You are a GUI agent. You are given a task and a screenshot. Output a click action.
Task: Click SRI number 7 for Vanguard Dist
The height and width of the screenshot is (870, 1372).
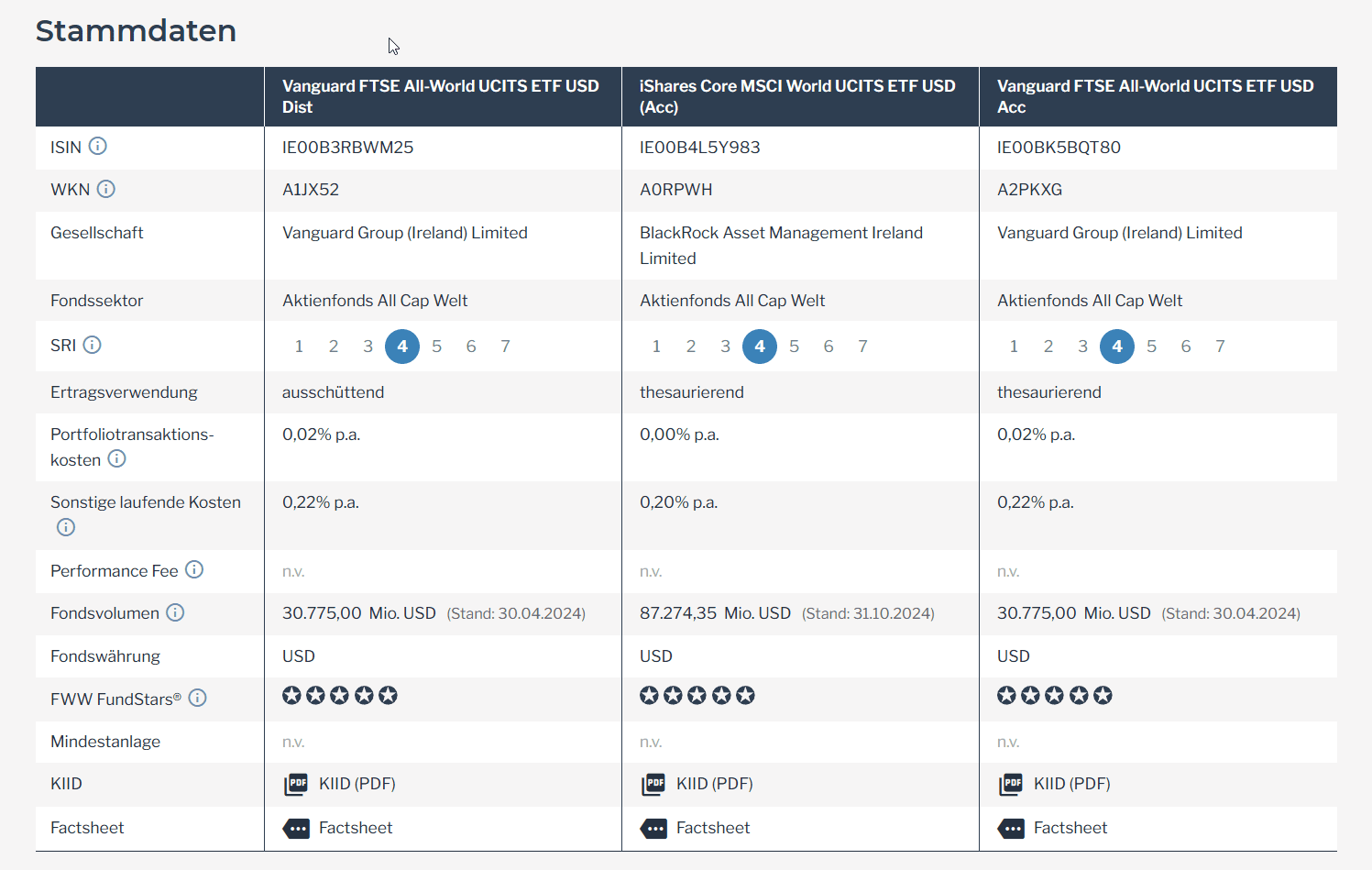click(x=505, y=347)
